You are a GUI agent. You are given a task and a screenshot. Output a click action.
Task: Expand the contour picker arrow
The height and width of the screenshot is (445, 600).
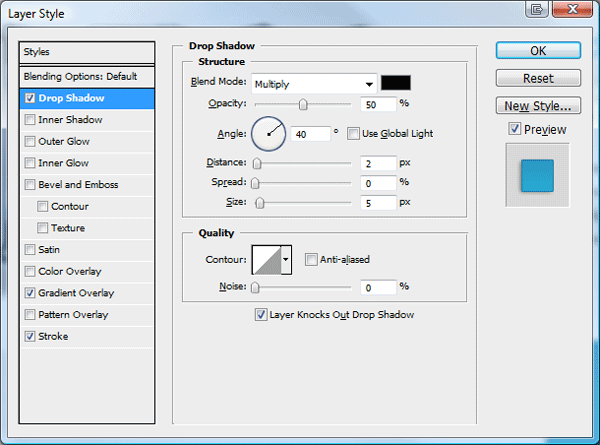(286, 260)
